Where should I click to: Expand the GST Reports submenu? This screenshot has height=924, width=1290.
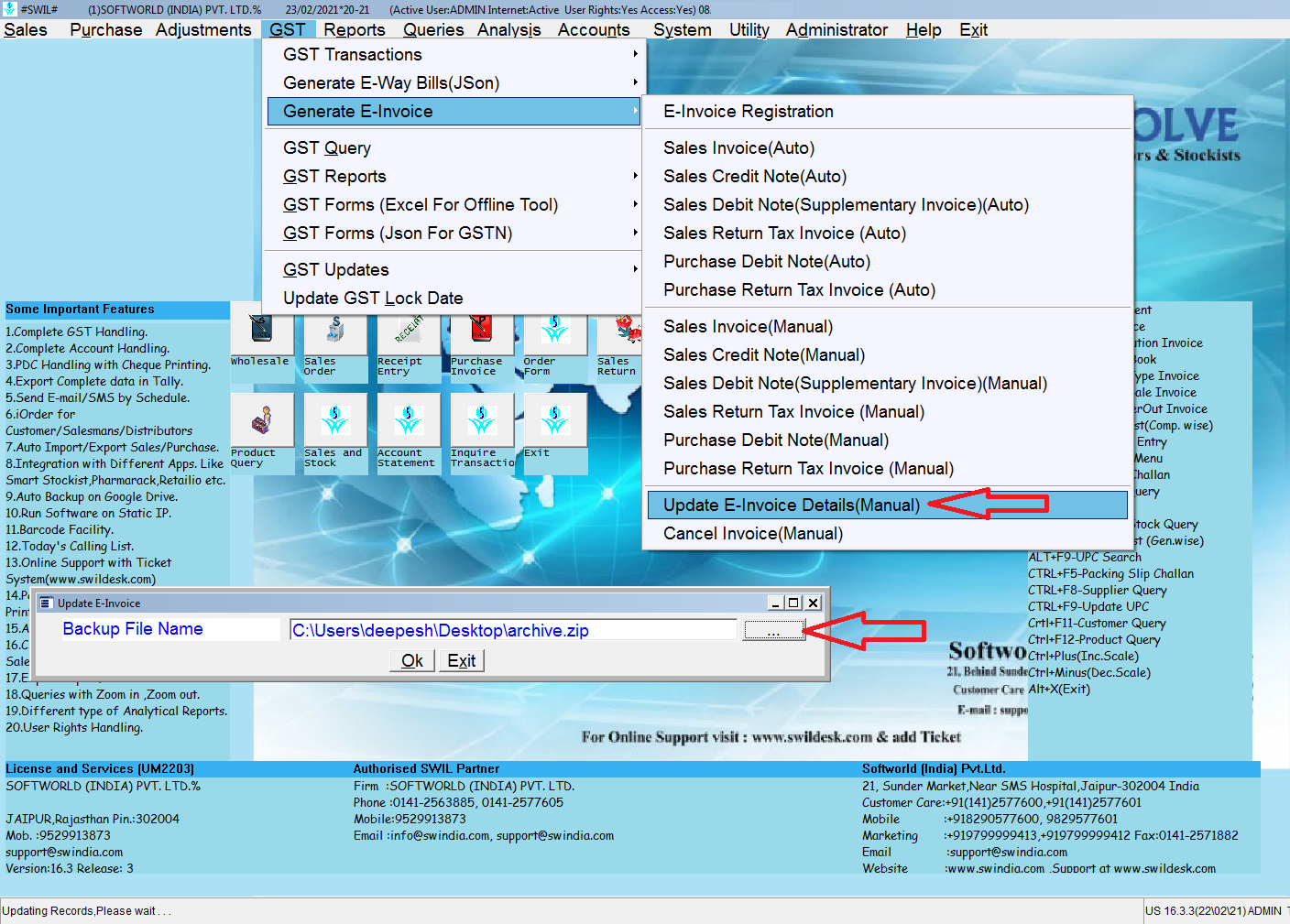click(x=454, y=177)
